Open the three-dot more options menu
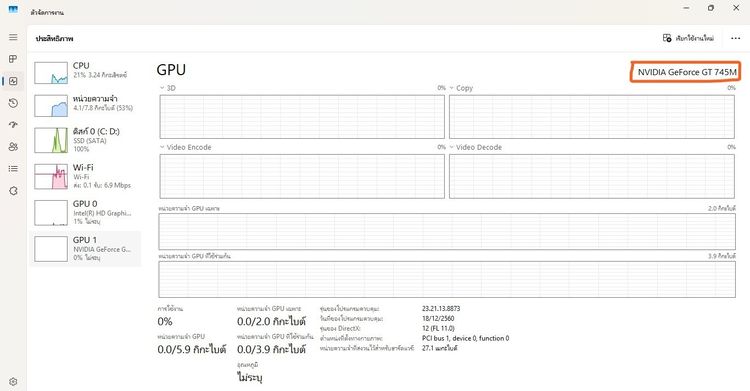The width and height of the screenshot is (750, 391). click(736, 38)
